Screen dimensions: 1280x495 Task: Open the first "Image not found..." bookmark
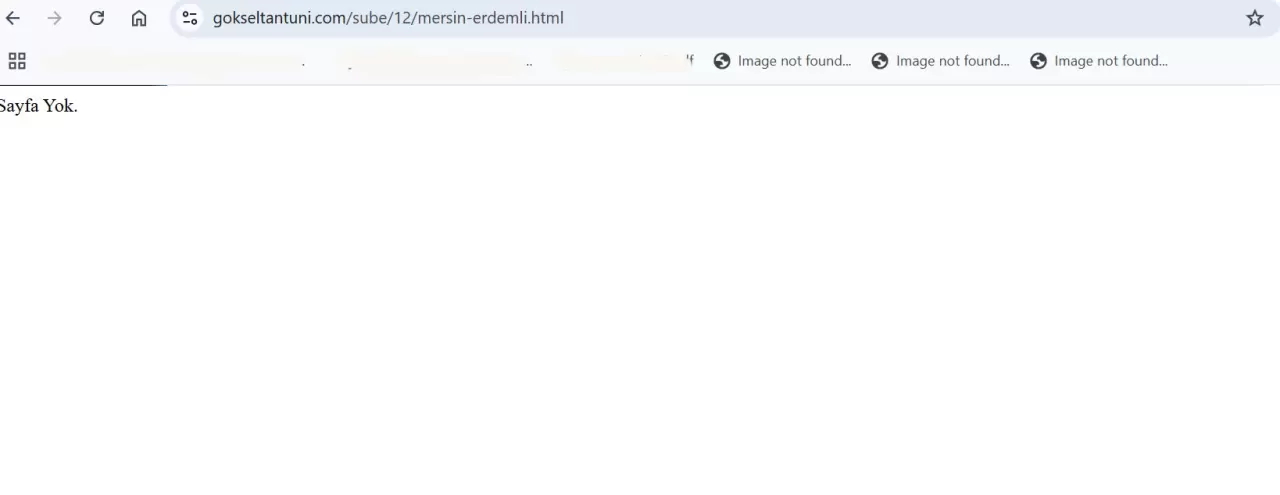pos(782,61)
